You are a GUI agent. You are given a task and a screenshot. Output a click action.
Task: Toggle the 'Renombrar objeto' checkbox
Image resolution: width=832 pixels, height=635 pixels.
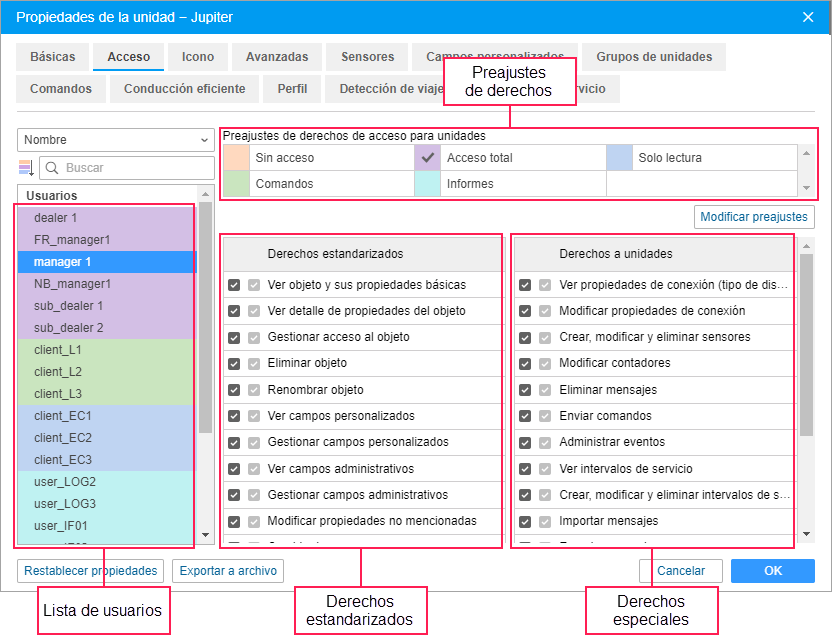[234, 390]
